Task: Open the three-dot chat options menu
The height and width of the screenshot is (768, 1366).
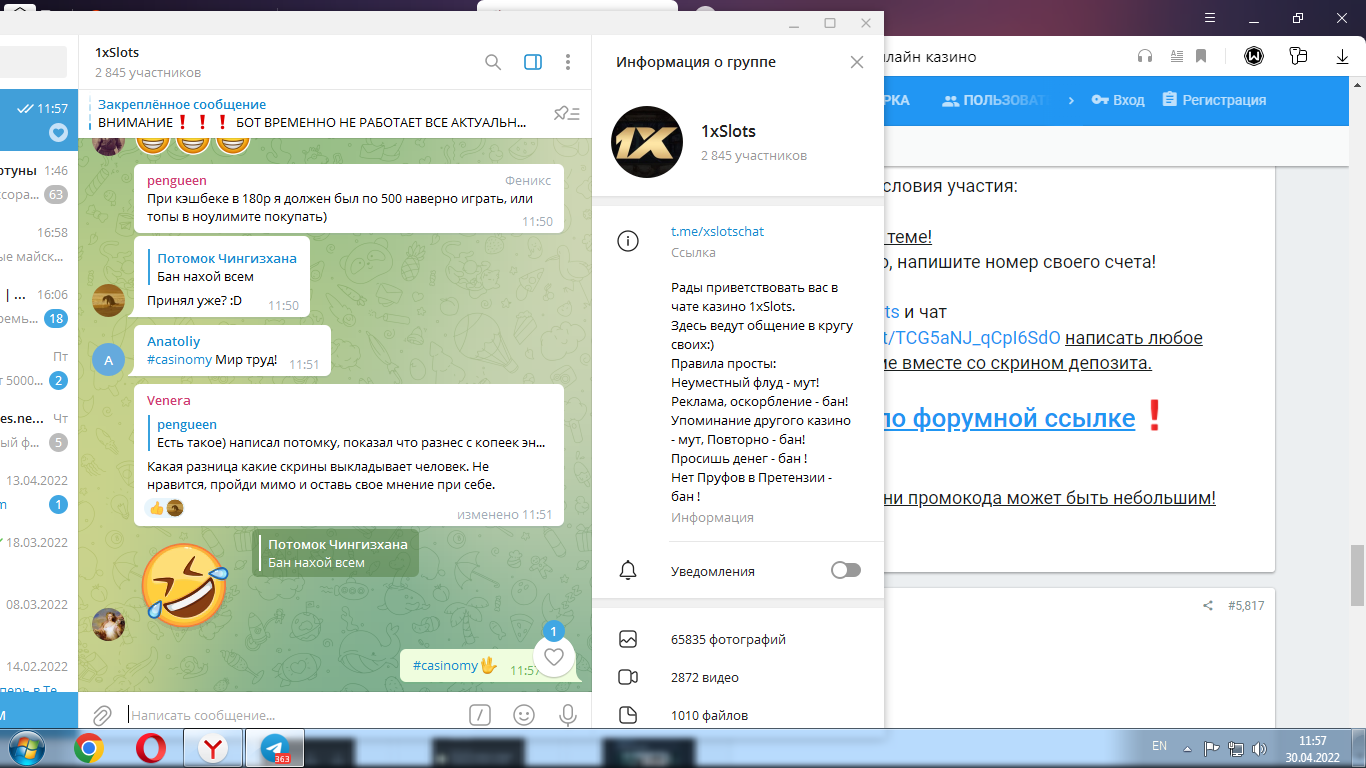Action: tap(568, 62)
